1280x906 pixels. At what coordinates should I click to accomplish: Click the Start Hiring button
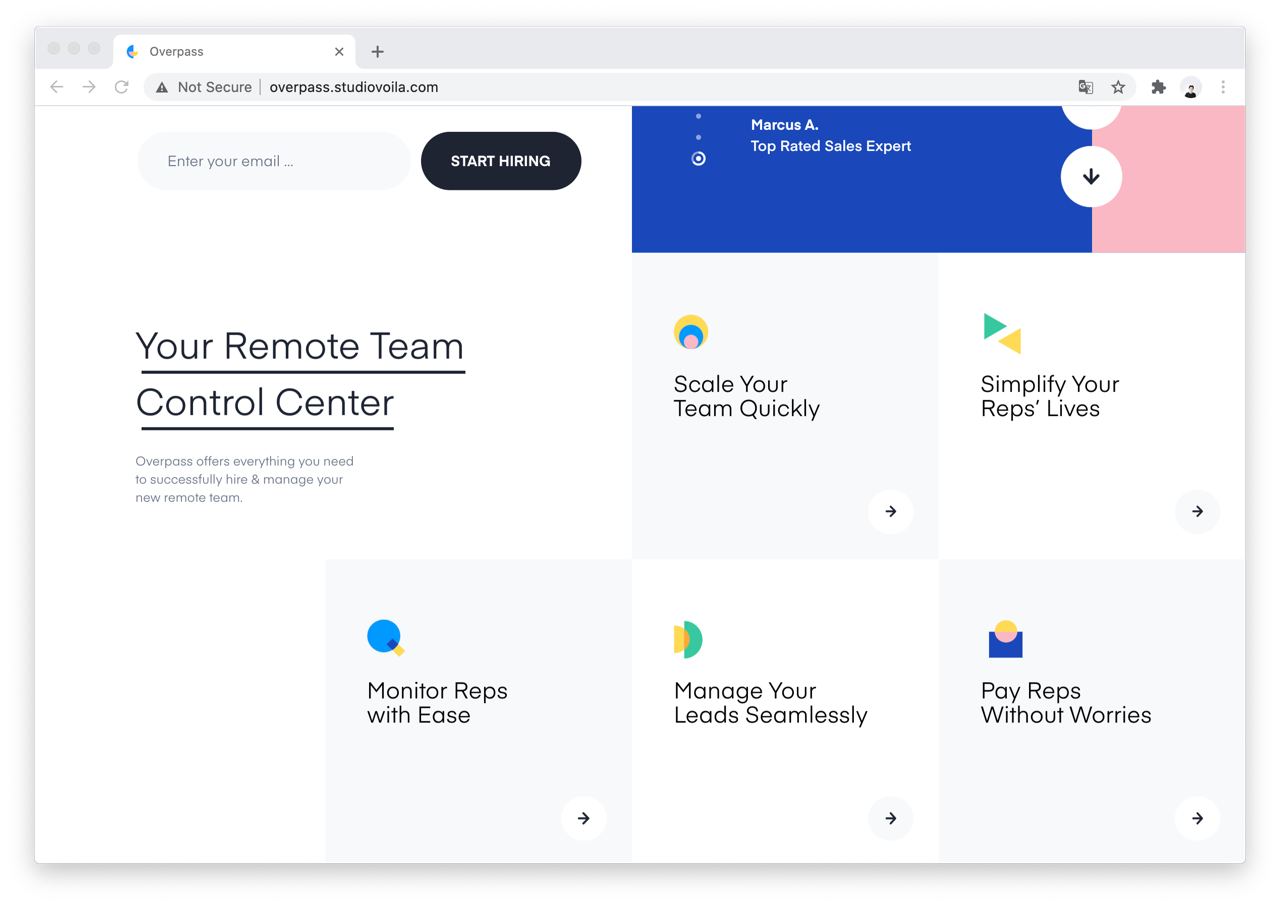tap(501, 161)
